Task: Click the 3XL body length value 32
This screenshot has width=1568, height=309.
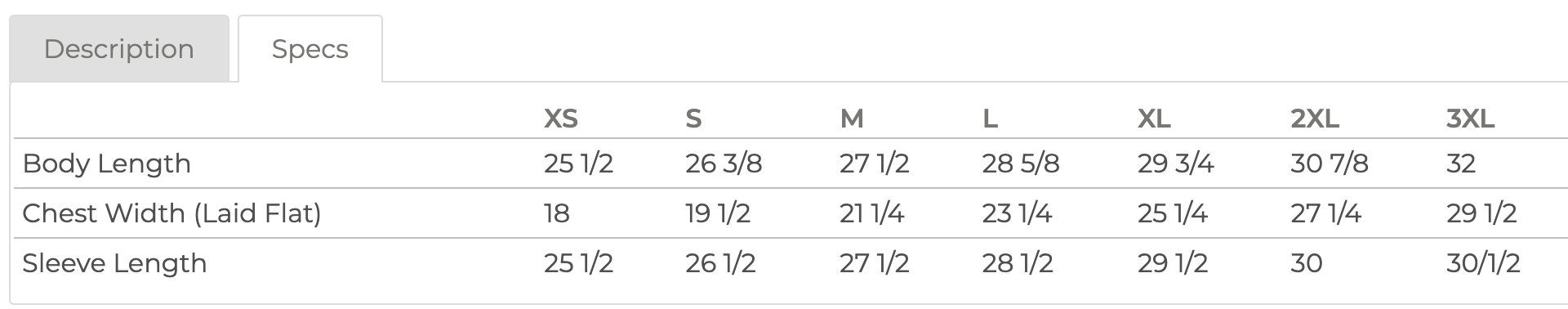Action: pos(1461,163)
